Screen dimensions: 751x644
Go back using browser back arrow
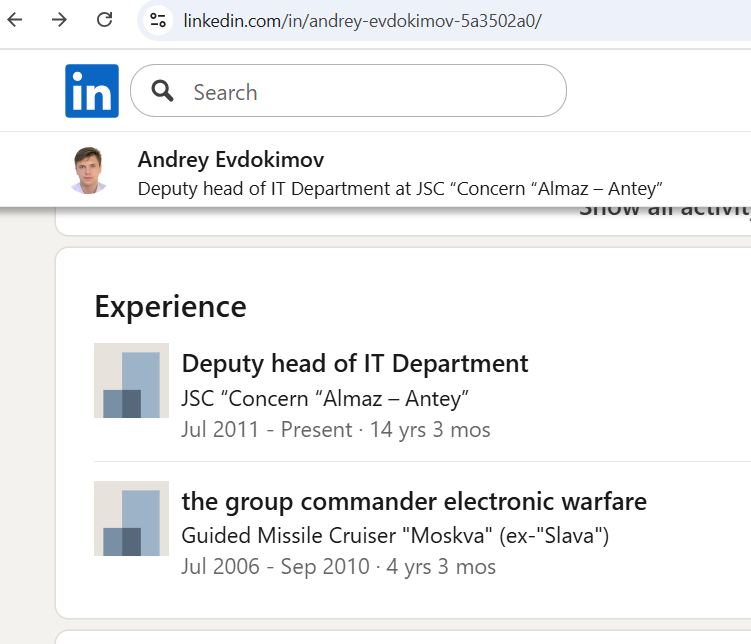pos(15,19)
